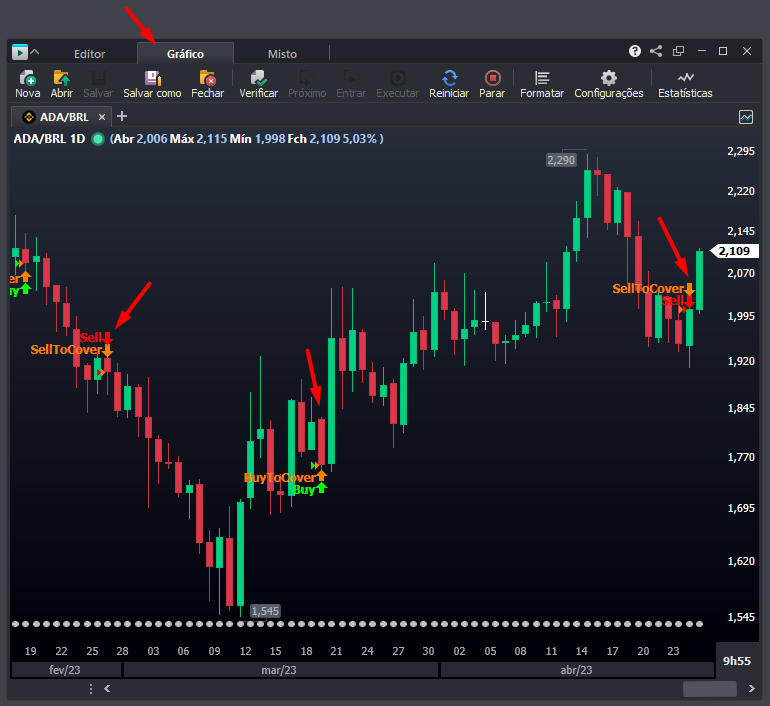Run the Verificar check icon
The height and width of the screenshot is (706, 770).
click(258, 78)
